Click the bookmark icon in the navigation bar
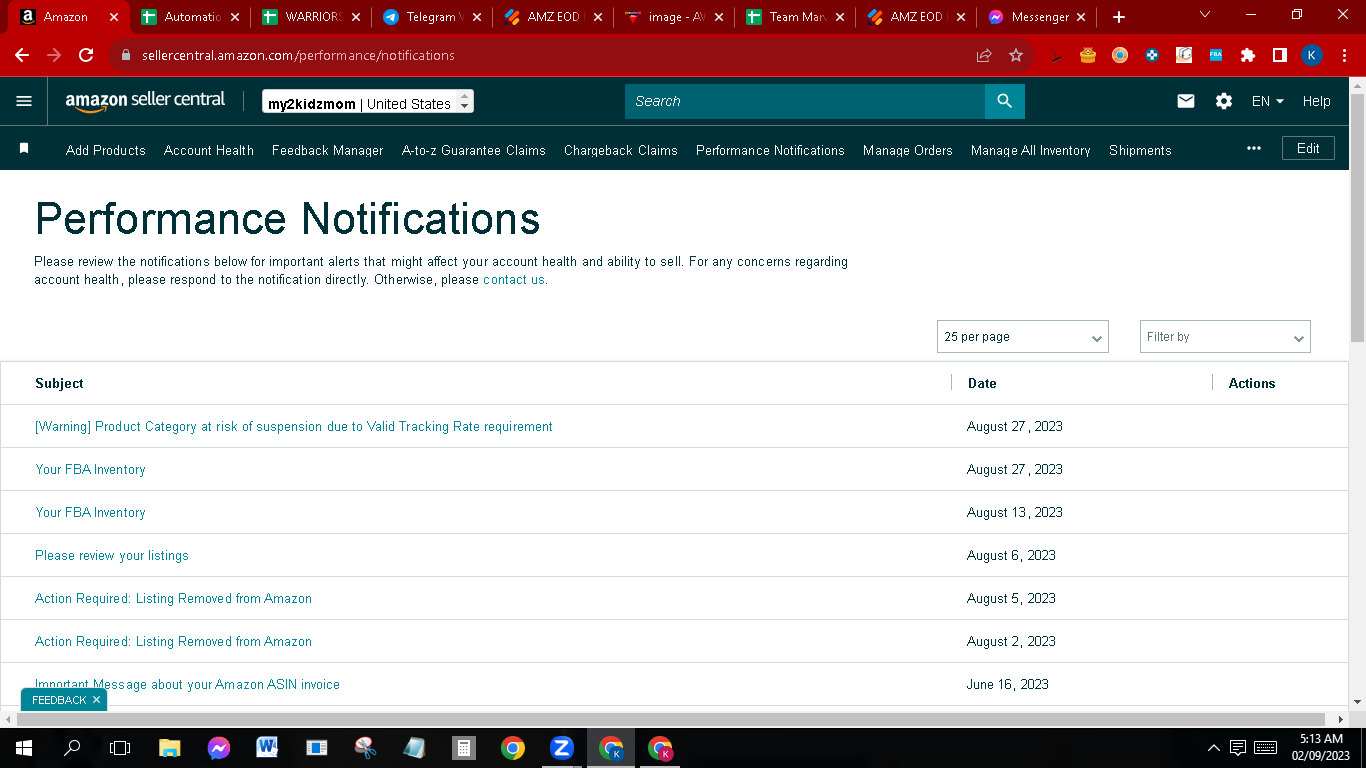 24,149
